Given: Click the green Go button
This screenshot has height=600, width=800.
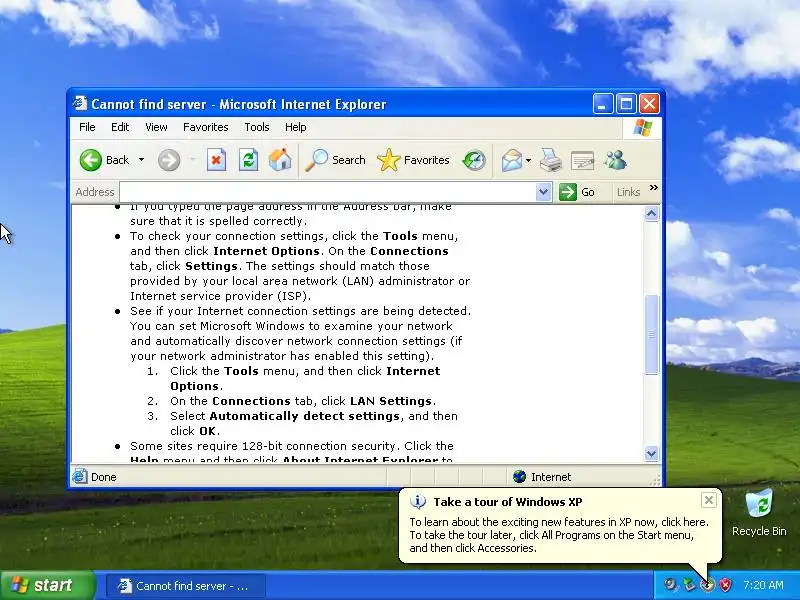Looking at the screenshot, I should point(578,192).
